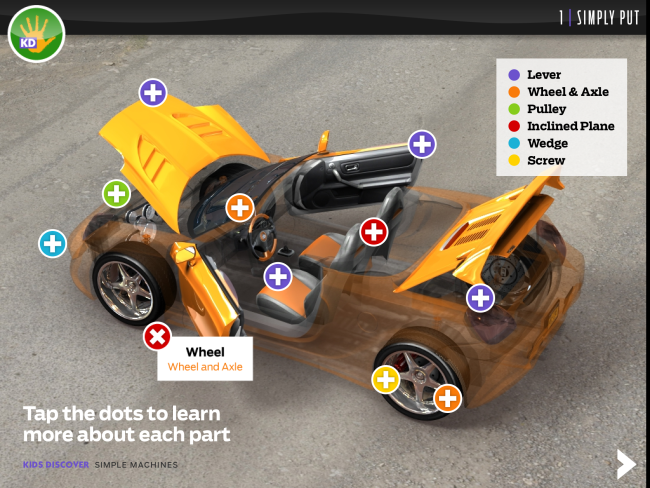Tap the purple dot on the driver seat

[278, 277]
